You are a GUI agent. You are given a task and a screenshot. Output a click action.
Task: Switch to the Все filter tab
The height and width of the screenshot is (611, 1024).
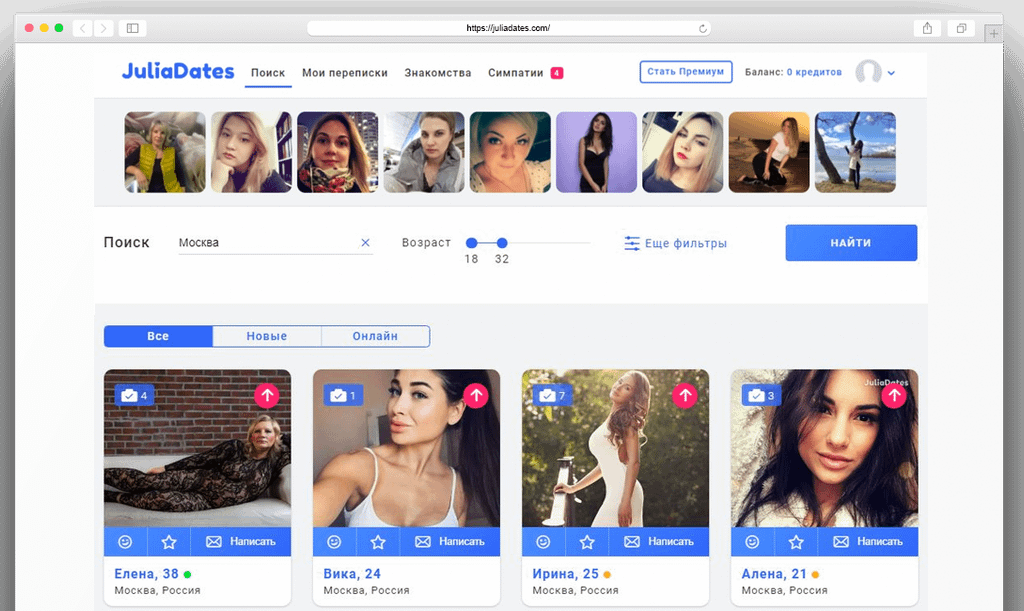point(158,336)
